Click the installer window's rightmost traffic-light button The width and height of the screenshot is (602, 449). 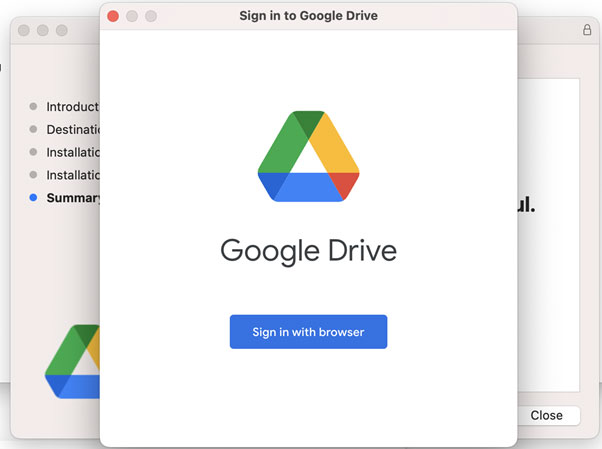62,30
